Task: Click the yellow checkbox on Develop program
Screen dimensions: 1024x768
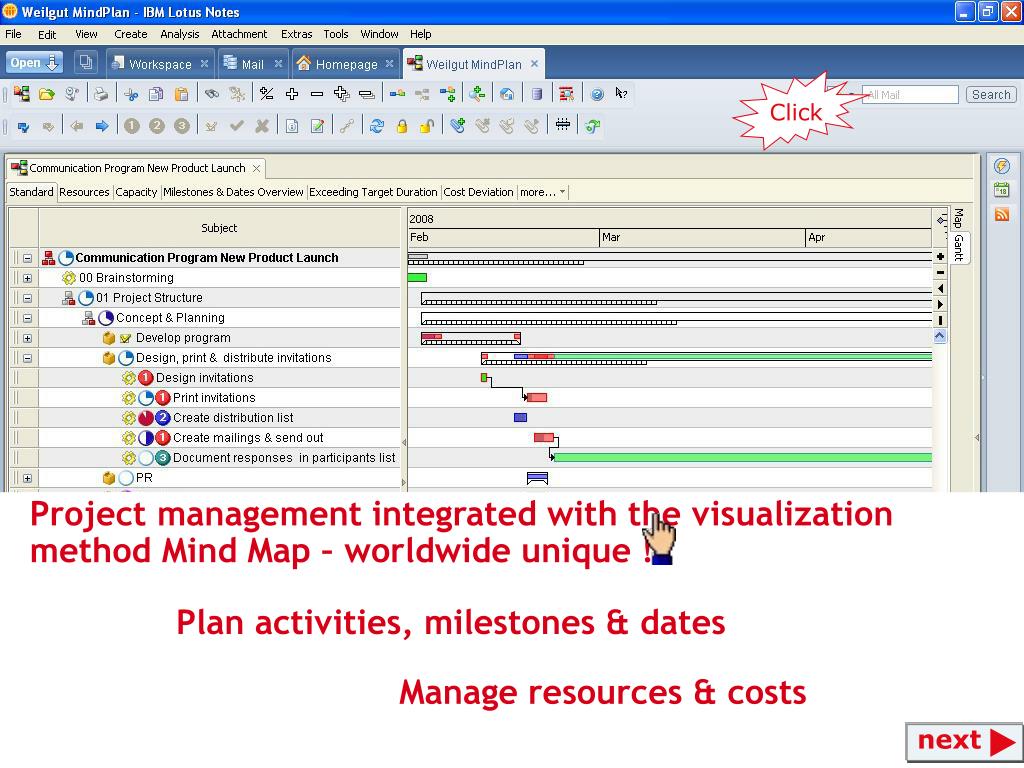Action: tap(125, 338)
